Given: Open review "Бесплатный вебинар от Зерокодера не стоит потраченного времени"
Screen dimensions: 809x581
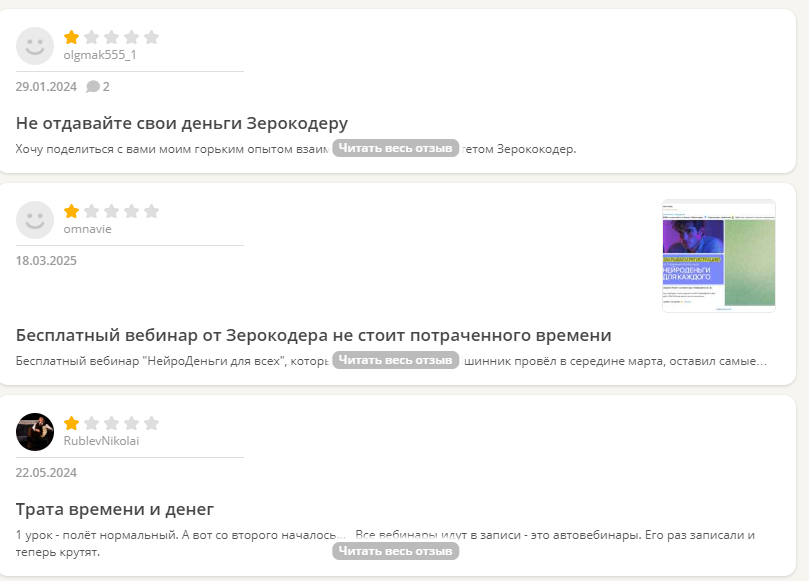Looking at the screenshot, I should 314,335.
